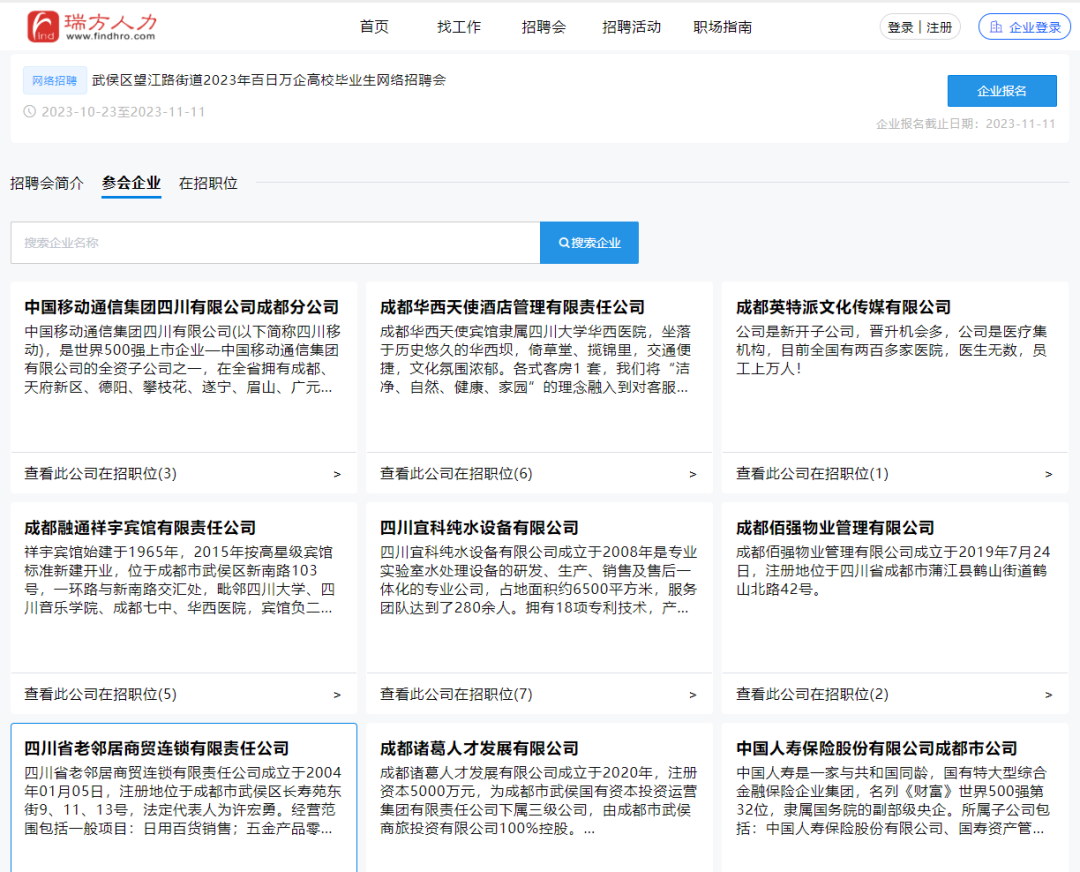The width and height of the screenshot is (1080, 872).
Task: Click the 企业报名 button
Action: click(1001, 90)
